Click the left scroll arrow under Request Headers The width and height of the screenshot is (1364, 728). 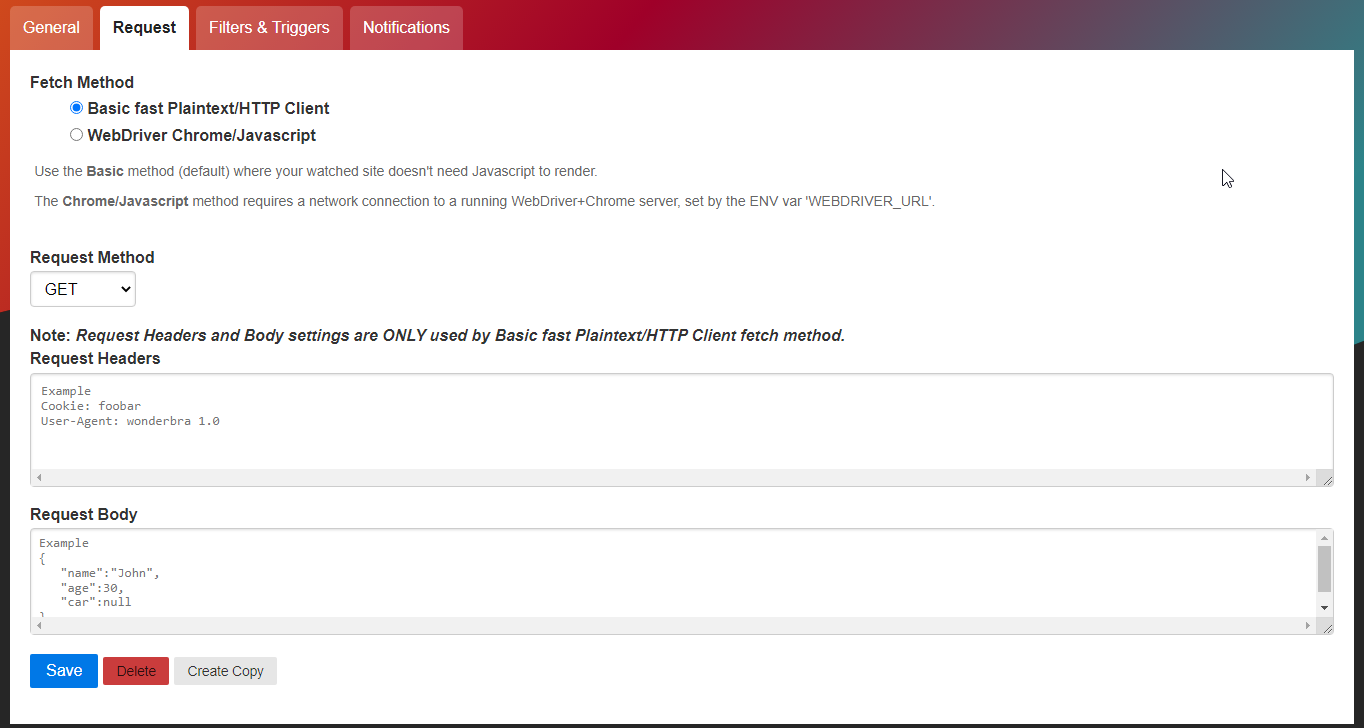coord(38,477)
